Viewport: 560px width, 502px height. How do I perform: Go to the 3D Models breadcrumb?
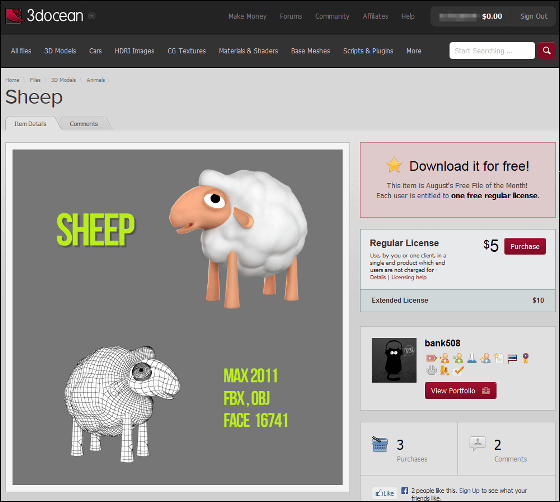(63, 80)
